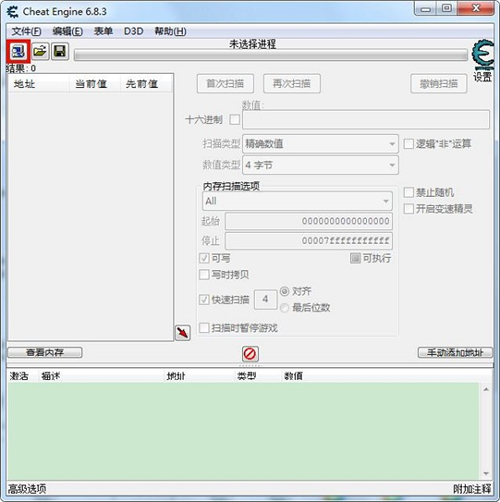Screen dimensions: 500x502
Task: Click the 停止 address field
Action: 309,241
